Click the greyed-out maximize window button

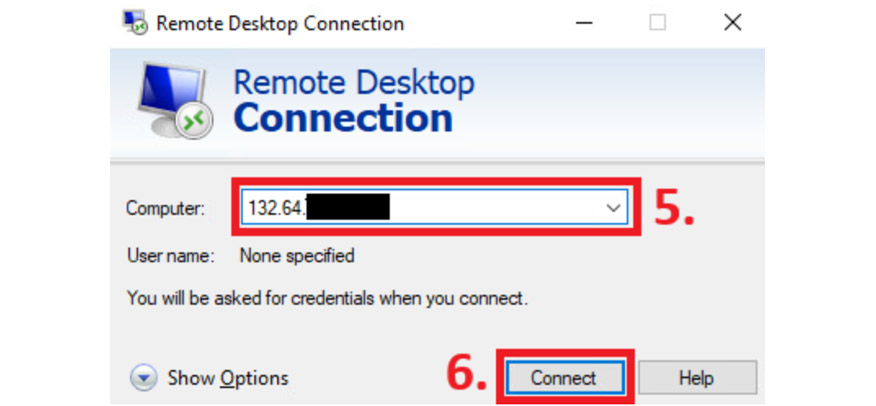657,23
